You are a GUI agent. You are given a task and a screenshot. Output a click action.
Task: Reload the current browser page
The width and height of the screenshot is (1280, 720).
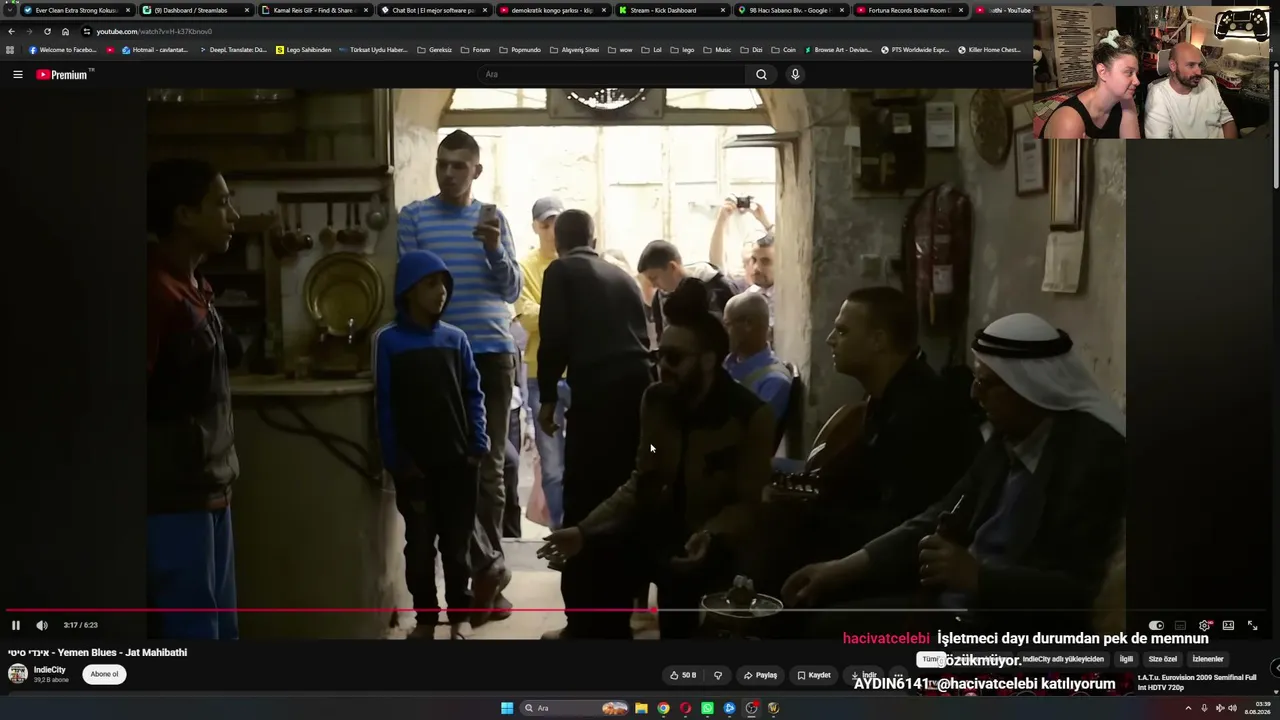point(47,31)
